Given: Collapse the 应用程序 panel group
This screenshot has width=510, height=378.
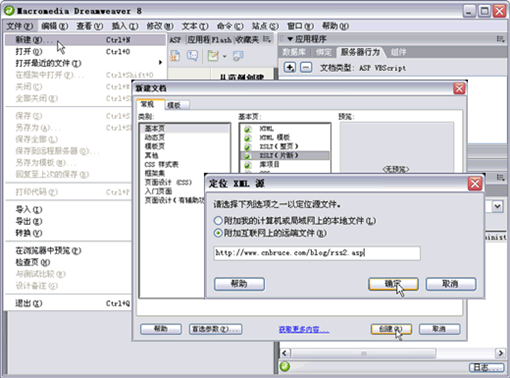Looking at the screenshot, I should pyautogui.click(x=290, y=39).
